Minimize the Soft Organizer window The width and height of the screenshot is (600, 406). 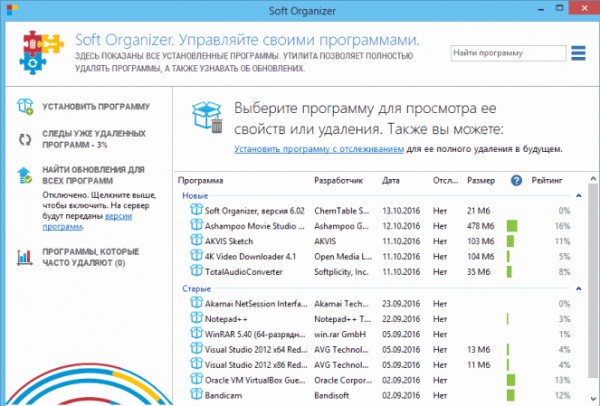(x=541, y=8)
